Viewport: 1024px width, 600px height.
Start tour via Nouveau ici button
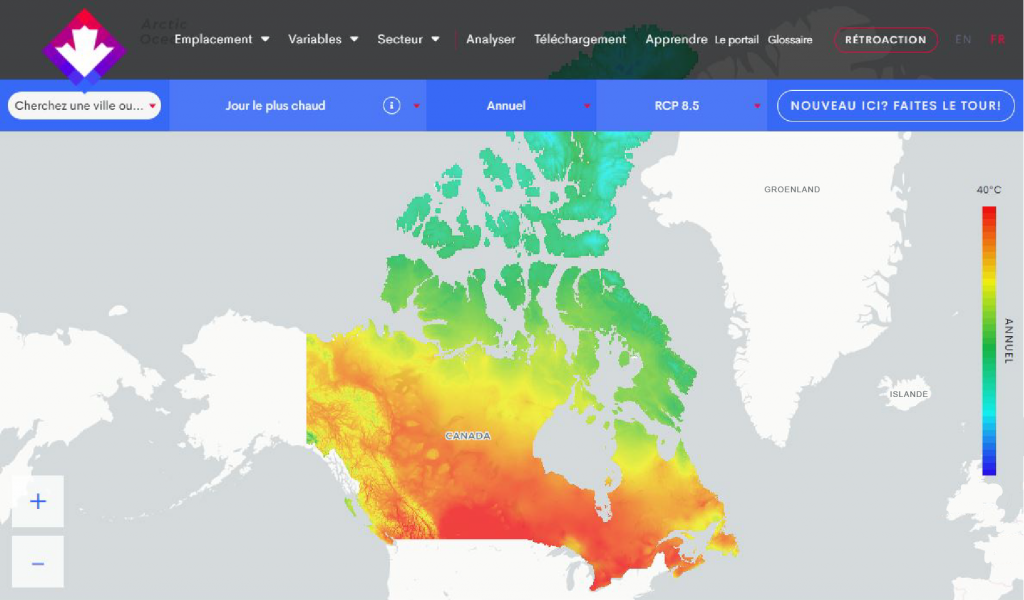click(x=895, y=106)
